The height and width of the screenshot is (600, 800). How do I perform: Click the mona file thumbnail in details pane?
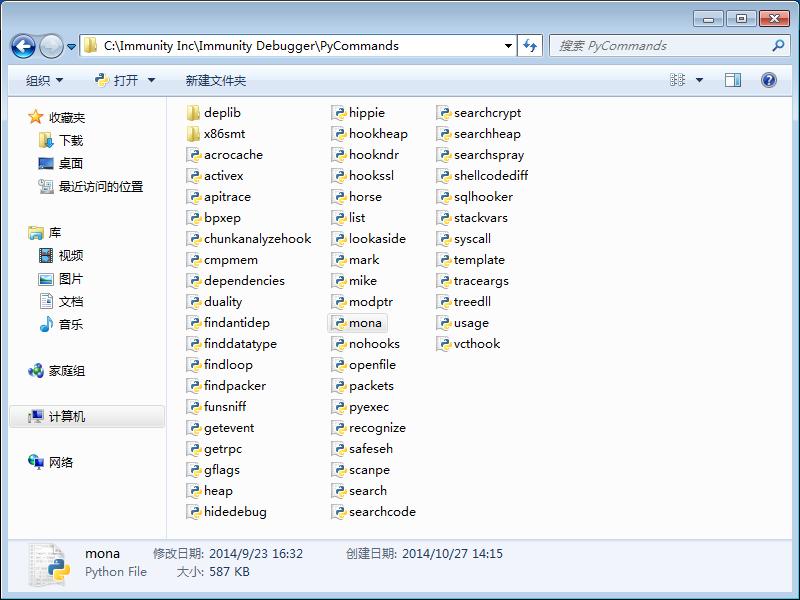(x=49, y=565)
